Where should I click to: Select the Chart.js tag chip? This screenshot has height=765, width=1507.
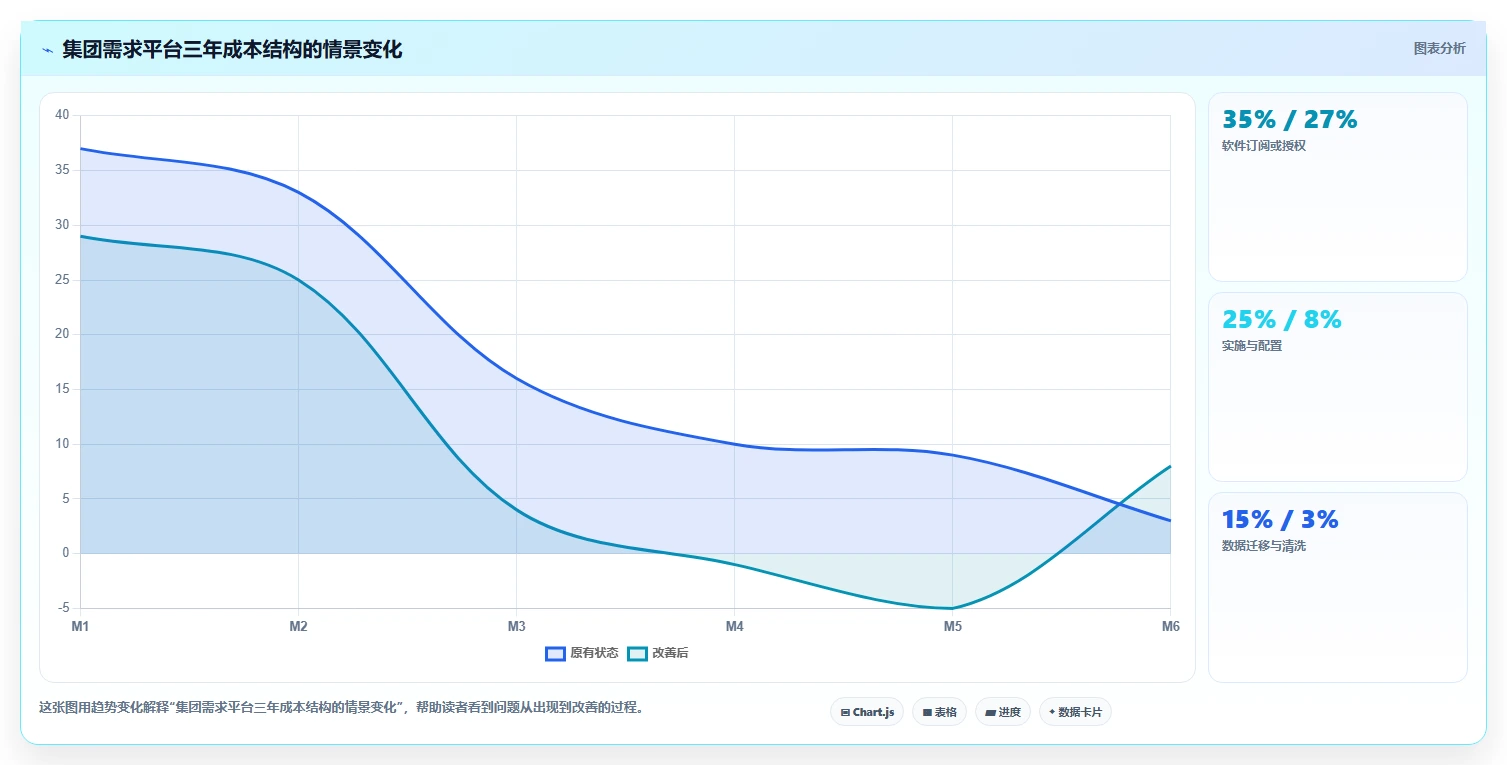867,712
